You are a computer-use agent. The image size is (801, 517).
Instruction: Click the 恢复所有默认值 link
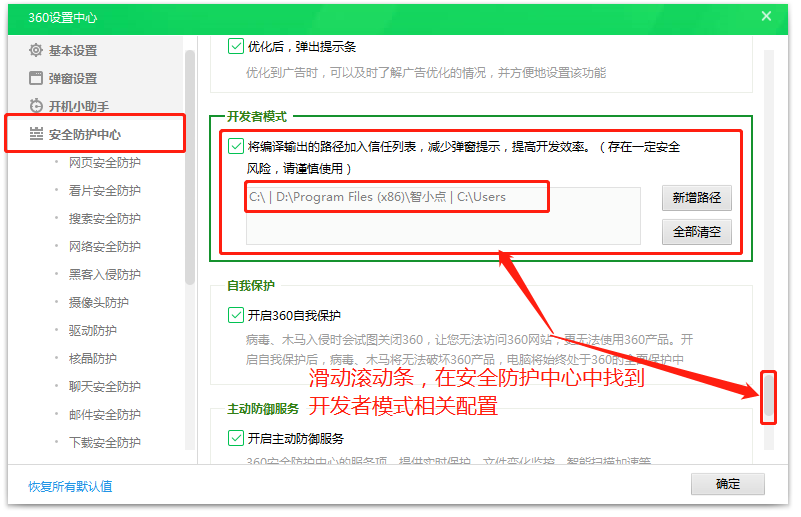[70, 486]
